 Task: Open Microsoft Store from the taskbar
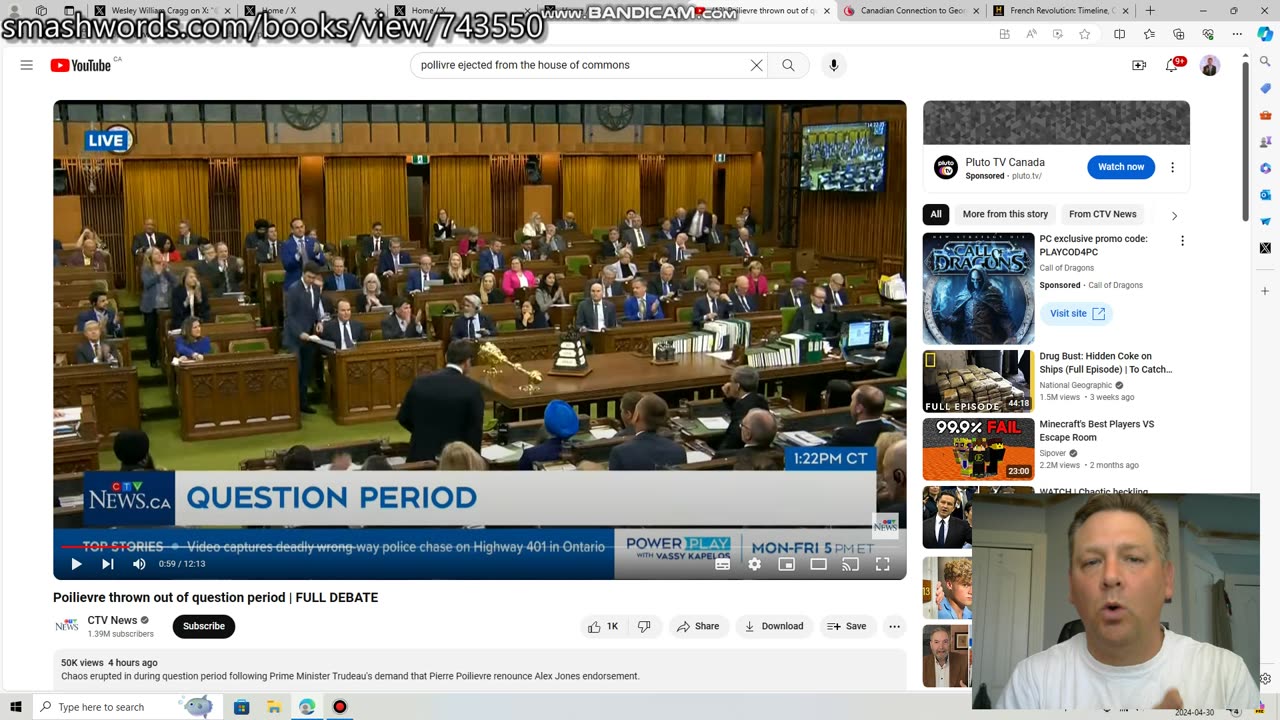click(241, 707)
